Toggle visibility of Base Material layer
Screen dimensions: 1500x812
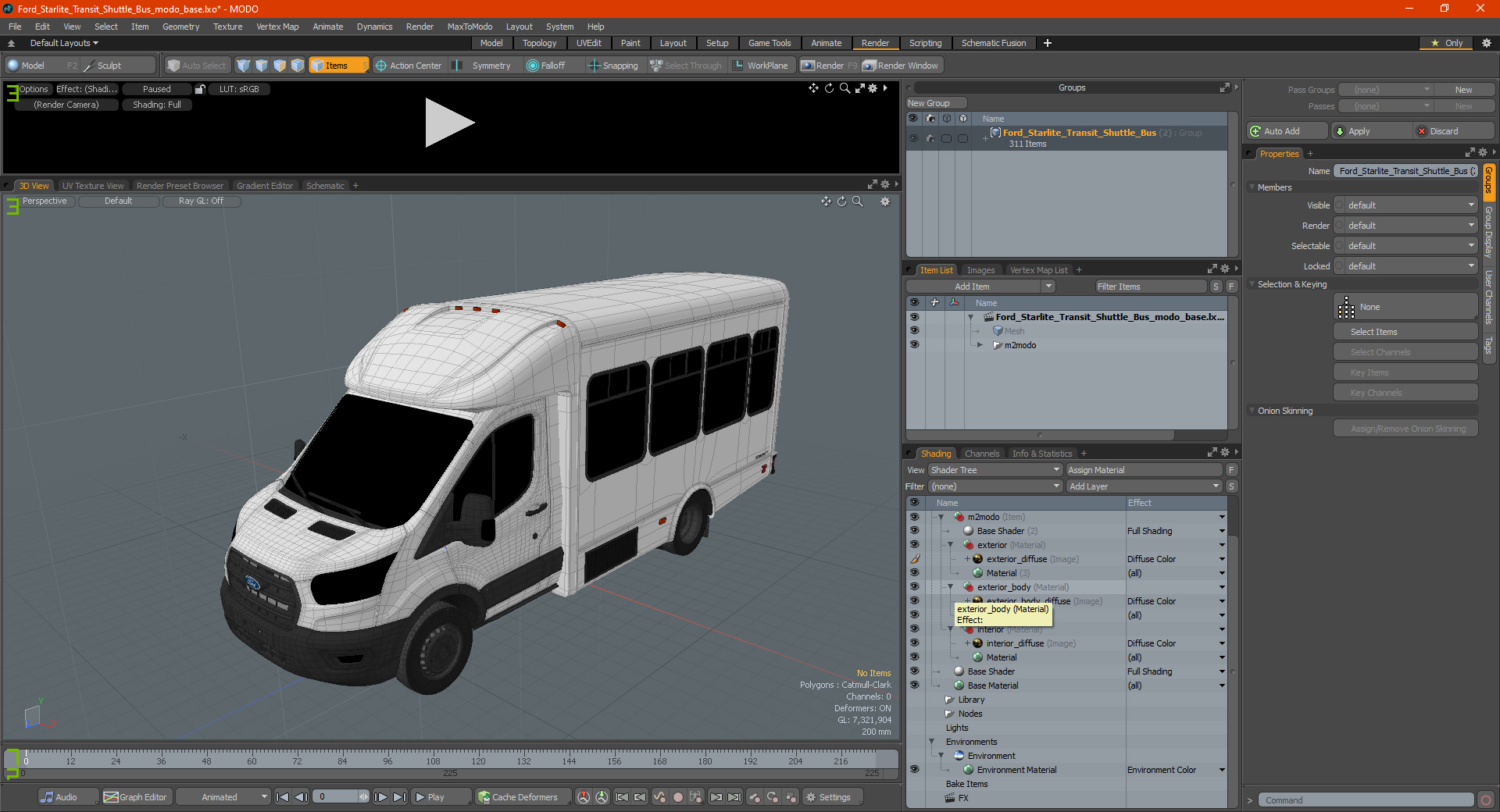coord(914,686)
